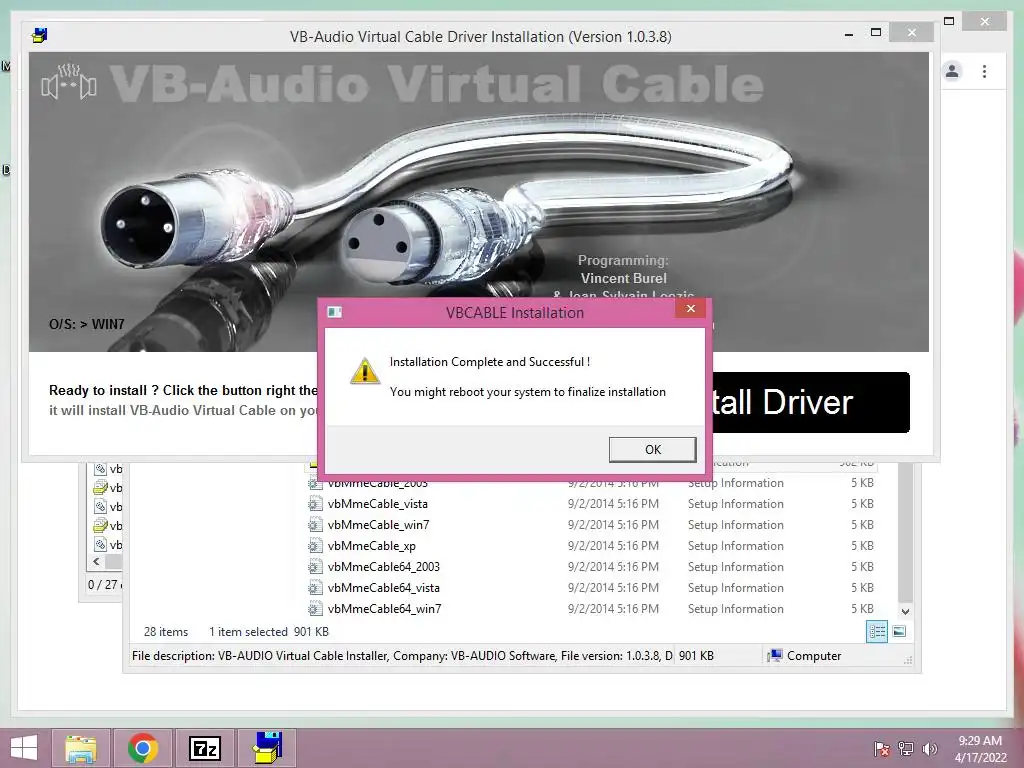Select the vbMmeCable64_win7 file

[384, 609]
